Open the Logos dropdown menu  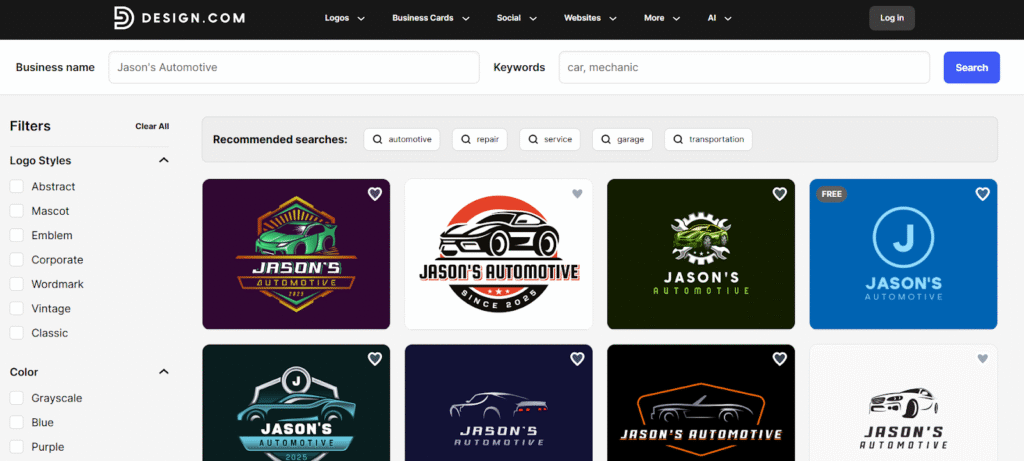click(x=345, y=18)
